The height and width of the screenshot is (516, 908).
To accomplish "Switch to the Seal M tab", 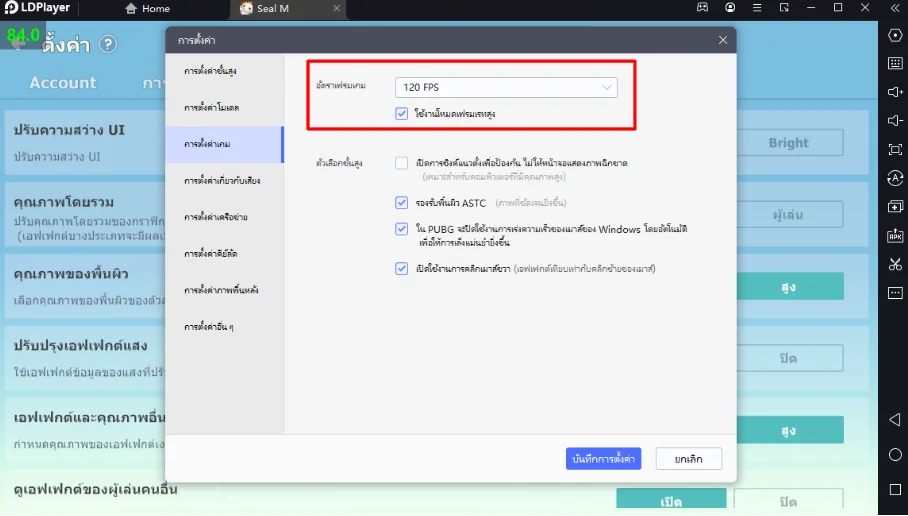I will (x=290, y=9).
